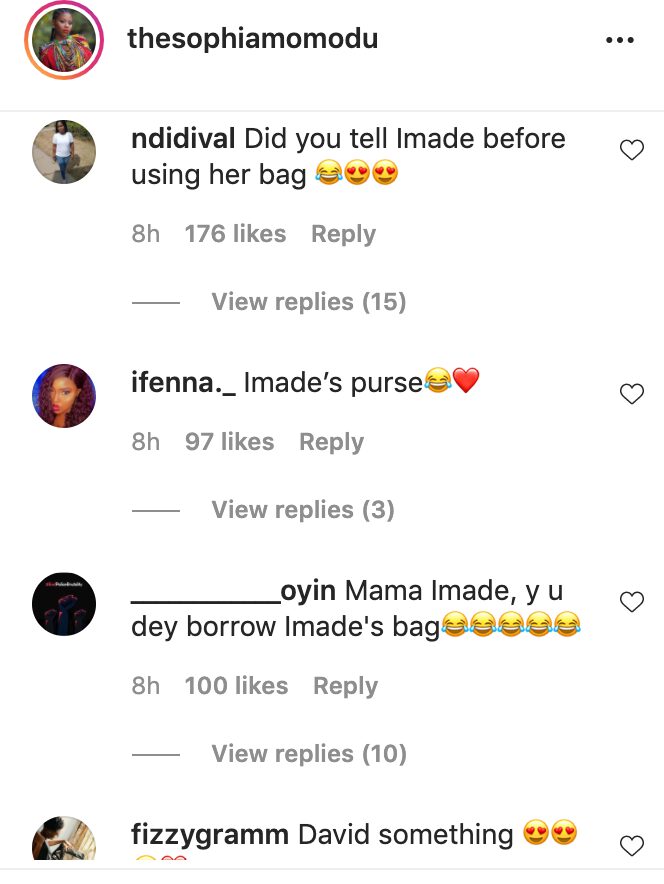The height and width of the screenshot is (884, 664).
Task: Open thesophiamomodu profile picture story
Action: [64, 40]
